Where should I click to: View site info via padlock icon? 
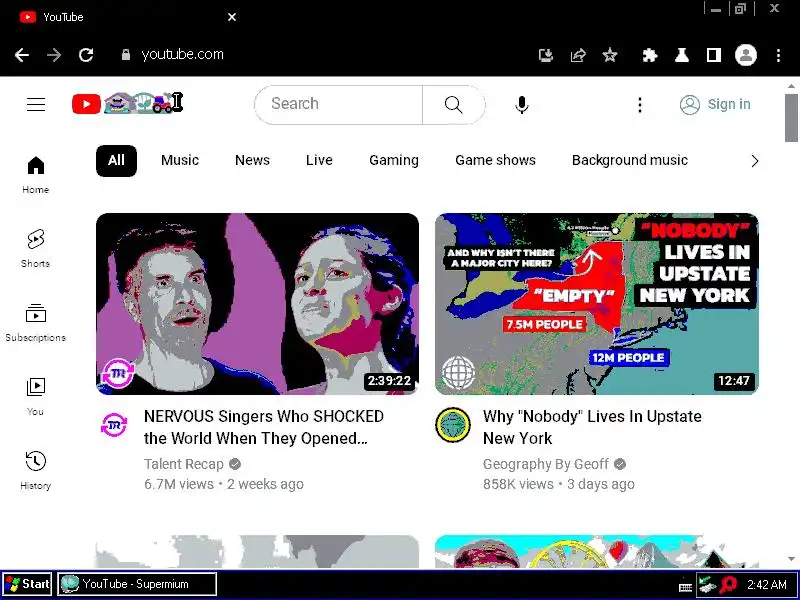click(x=126, y=55)
